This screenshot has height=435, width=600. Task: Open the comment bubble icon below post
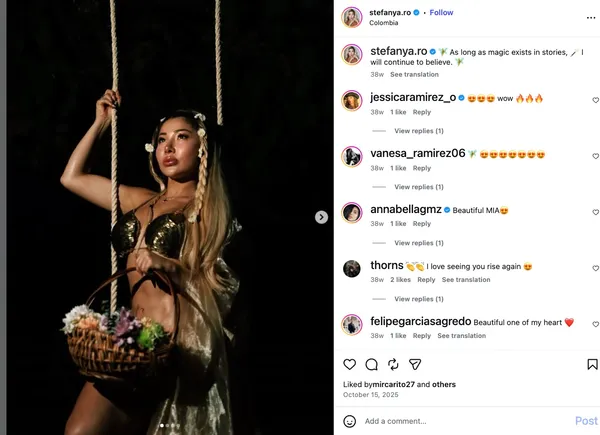371,365
